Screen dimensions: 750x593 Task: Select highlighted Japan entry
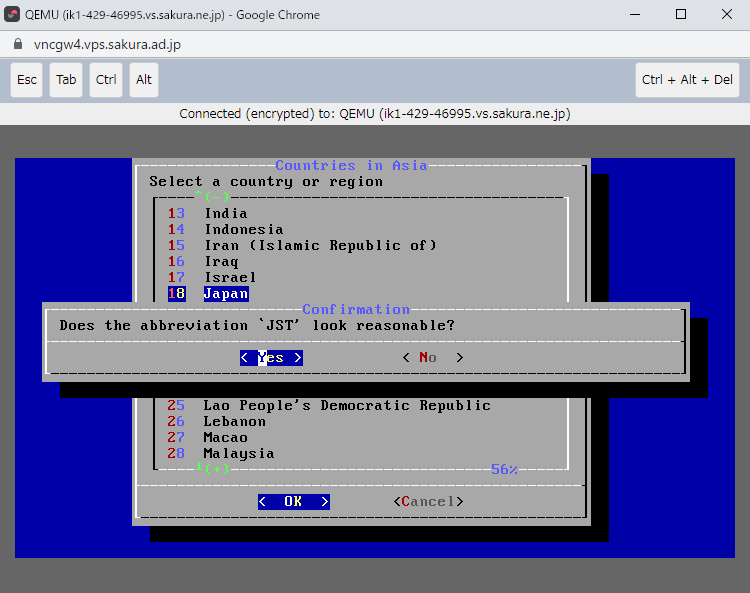point(225,294)
